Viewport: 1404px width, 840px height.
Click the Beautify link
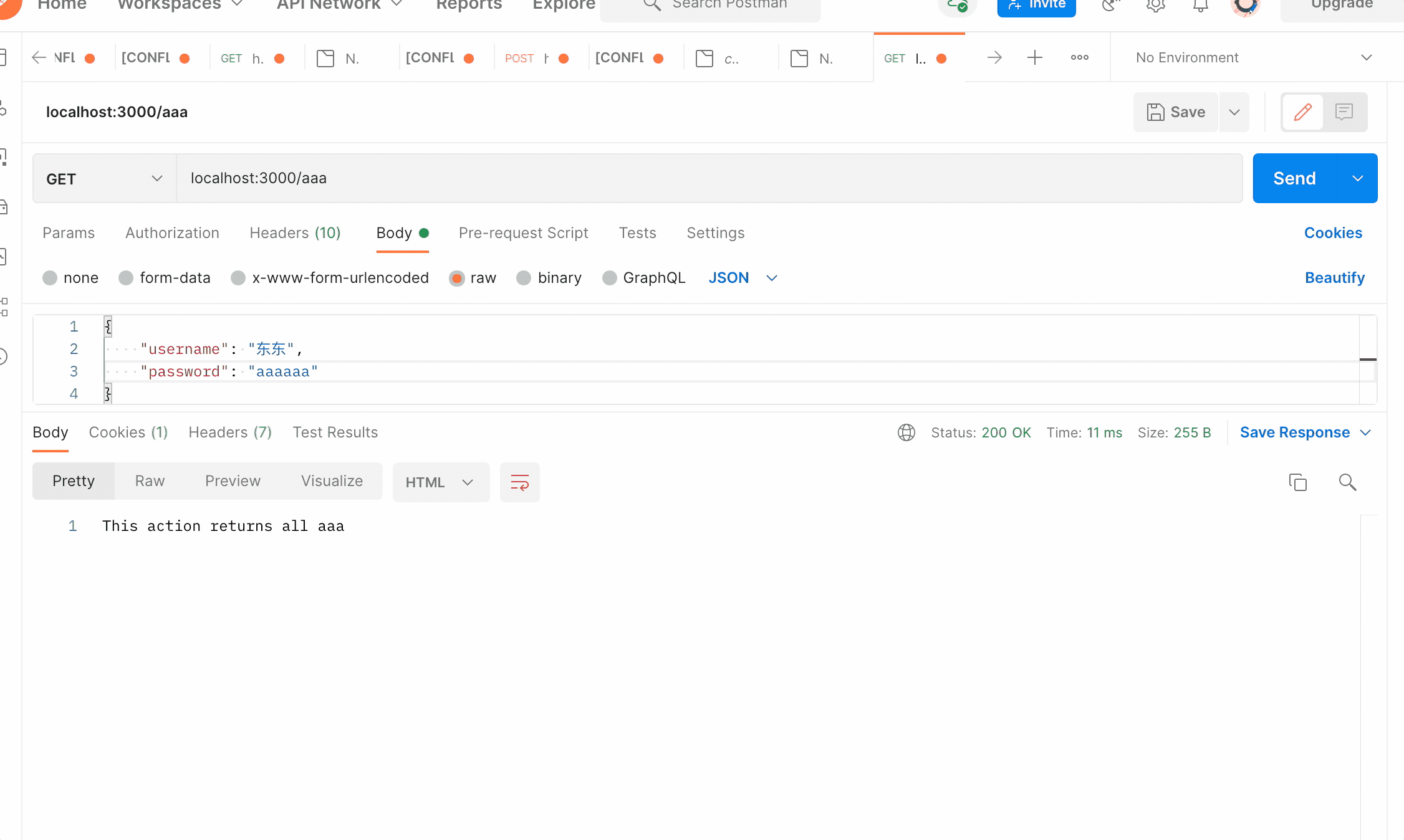1334,278
